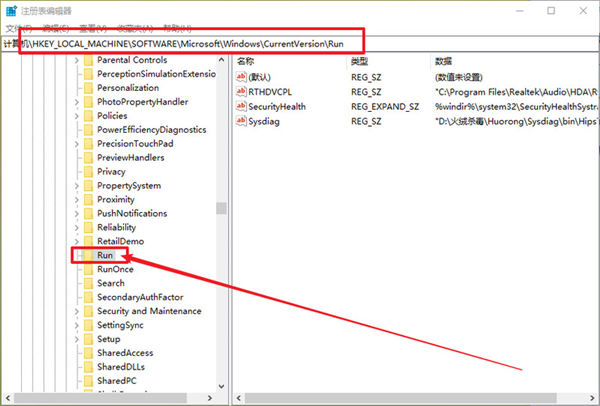The height and width of the screenshot is (406, 600).
Task: Click the PowerEfficiencyDiagnostics folder icon
Action: (x=88, y=130)
